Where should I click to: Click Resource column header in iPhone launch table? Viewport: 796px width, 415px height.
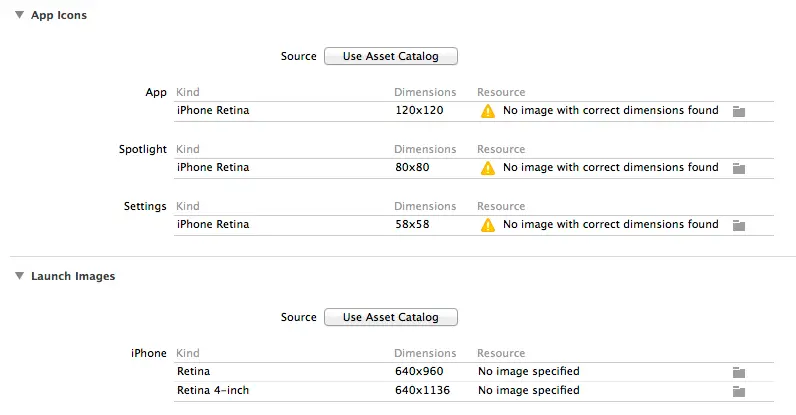[x=501, y=353]
